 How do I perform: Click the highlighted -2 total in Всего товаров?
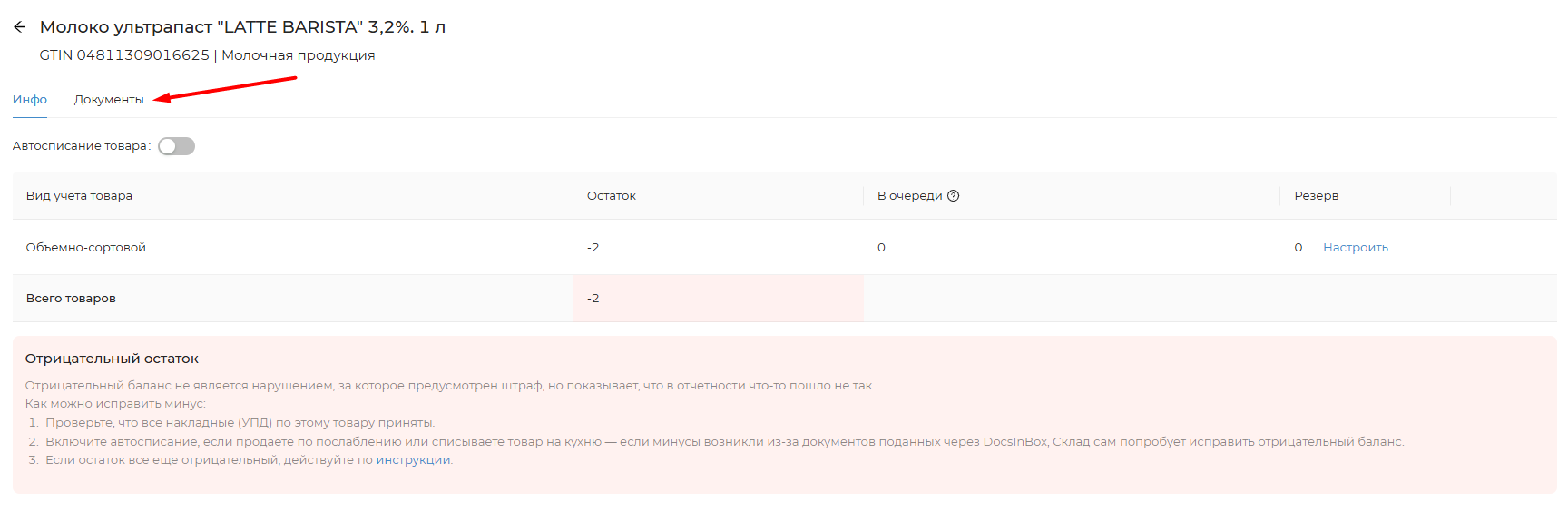pyautogui.click(x=593, y=299)
